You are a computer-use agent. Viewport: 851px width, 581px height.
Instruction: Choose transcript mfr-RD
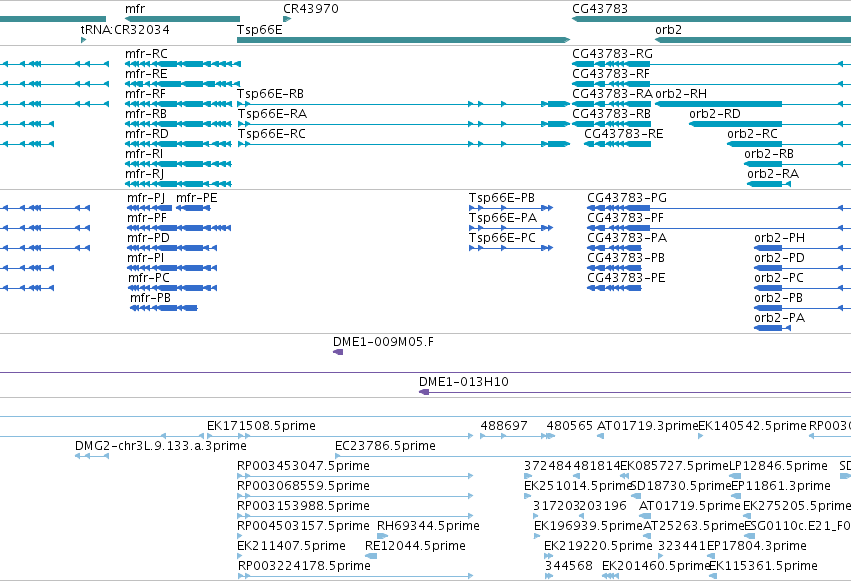pos(147,134)
